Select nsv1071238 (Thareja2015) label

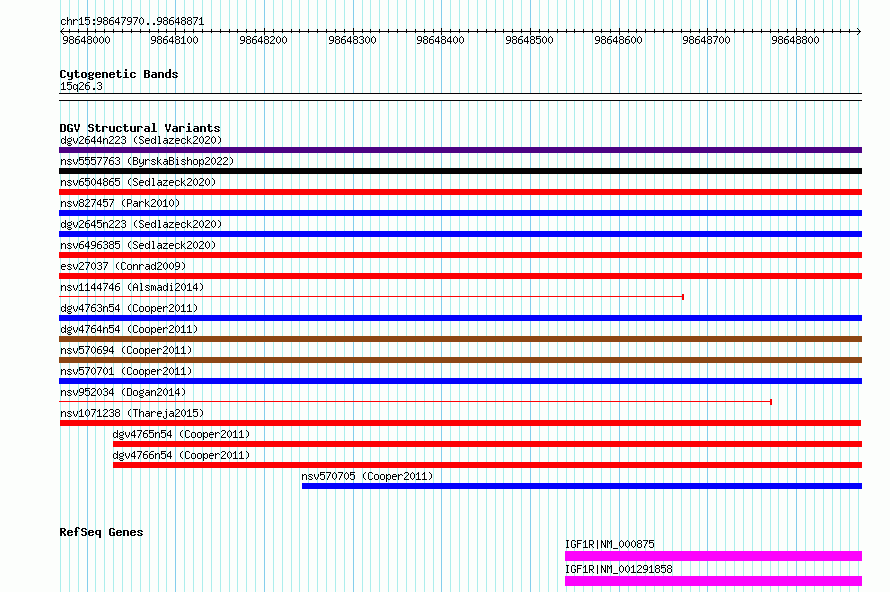tap(132, 413)
